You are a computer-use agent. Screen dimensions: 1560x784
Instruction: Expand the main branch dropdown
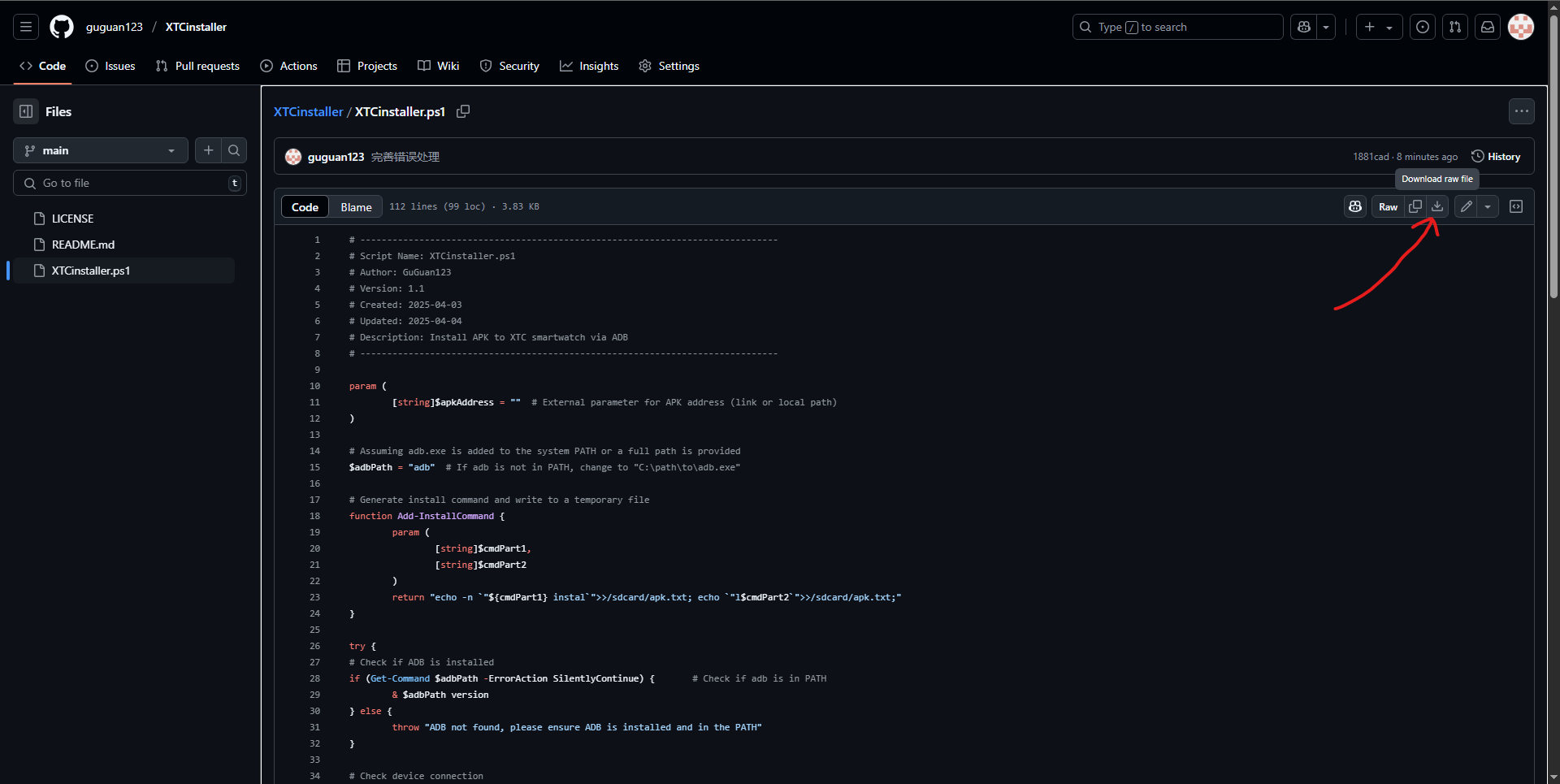pos(101,150)
